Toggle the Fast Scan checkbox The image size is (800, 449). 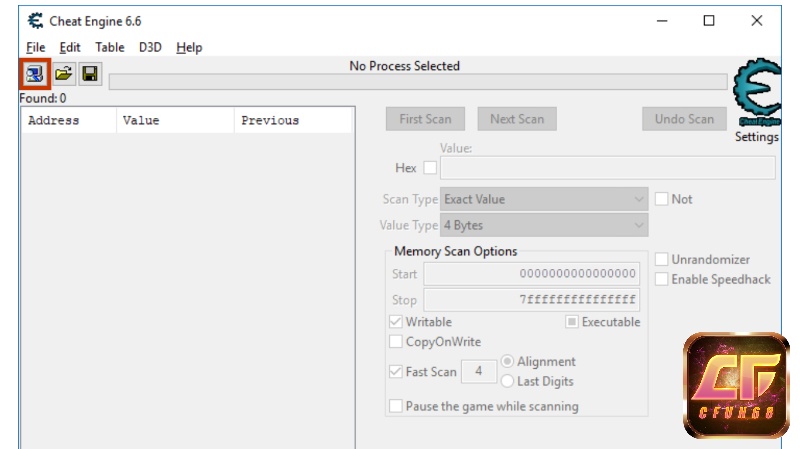coord(395,371)
